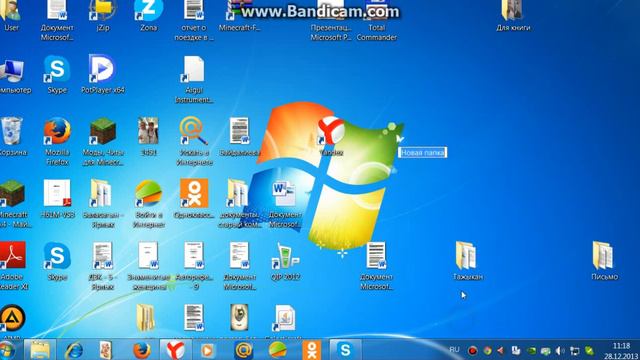Select the Mozilla Firefox desktop icon
The image size is (640, 360).
click(x=57, y=141)
